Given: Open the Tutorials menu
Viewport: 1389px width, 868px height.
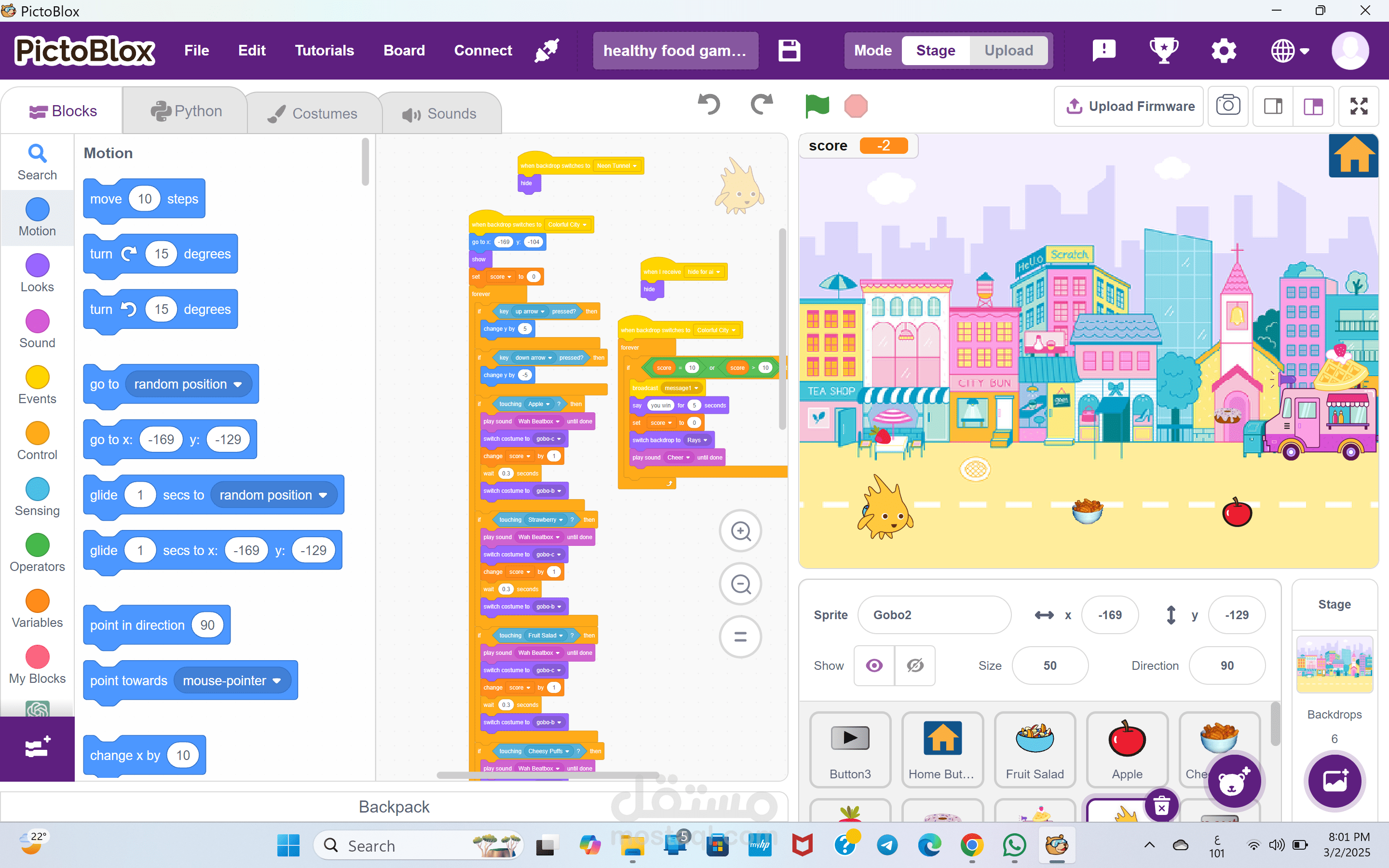Looking at the screenshot, I should pos(324,51).
